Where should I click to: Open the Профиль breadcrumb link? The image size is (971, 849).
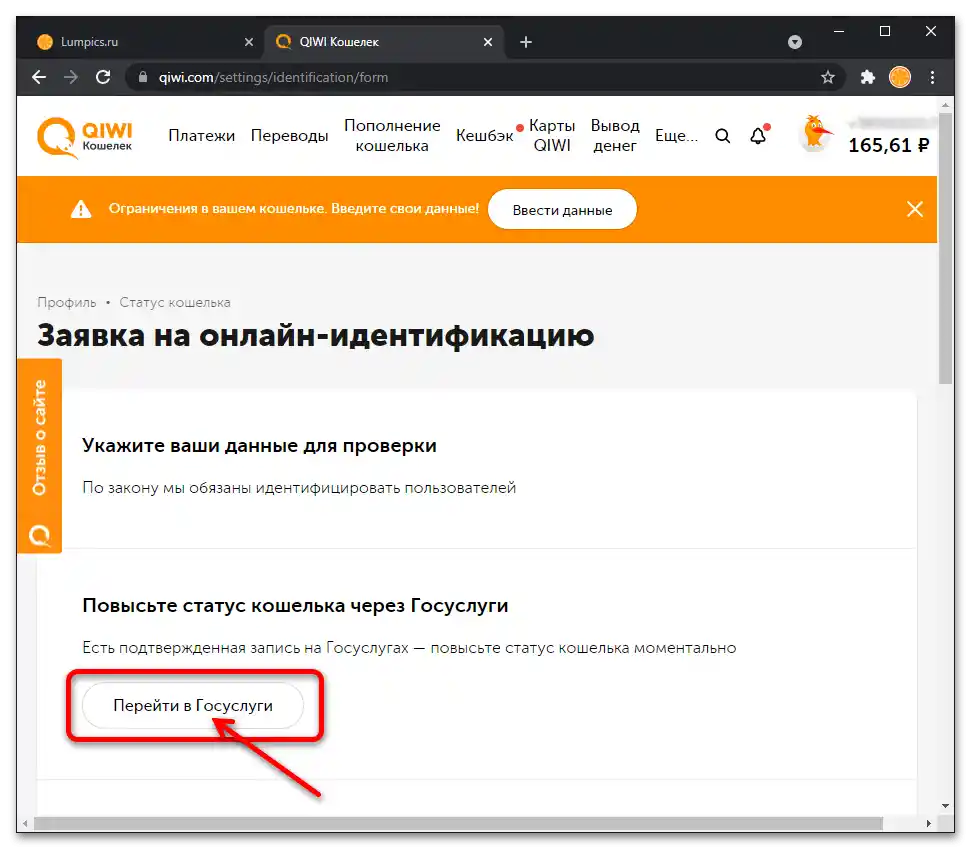(67, 302)
